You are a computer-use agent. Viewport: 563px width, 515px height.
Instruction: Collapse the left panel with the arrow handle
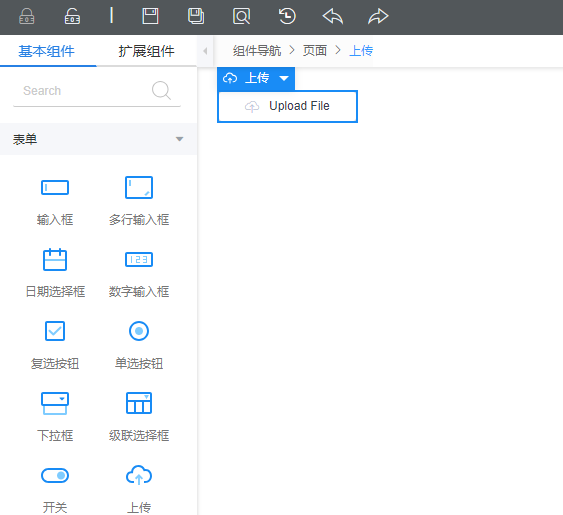coord(205,51)
